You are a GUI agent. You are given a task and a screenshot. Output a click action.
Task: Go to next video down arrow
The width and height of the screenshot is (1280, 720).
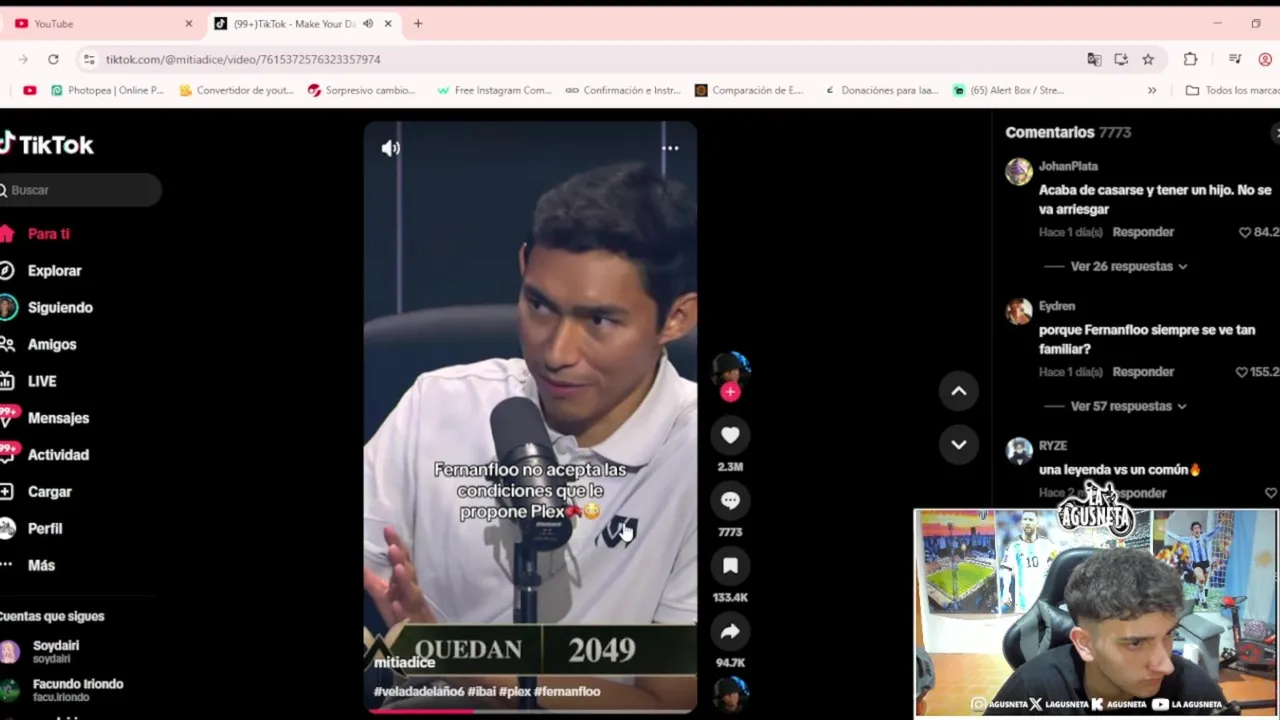tap(958, 444)
